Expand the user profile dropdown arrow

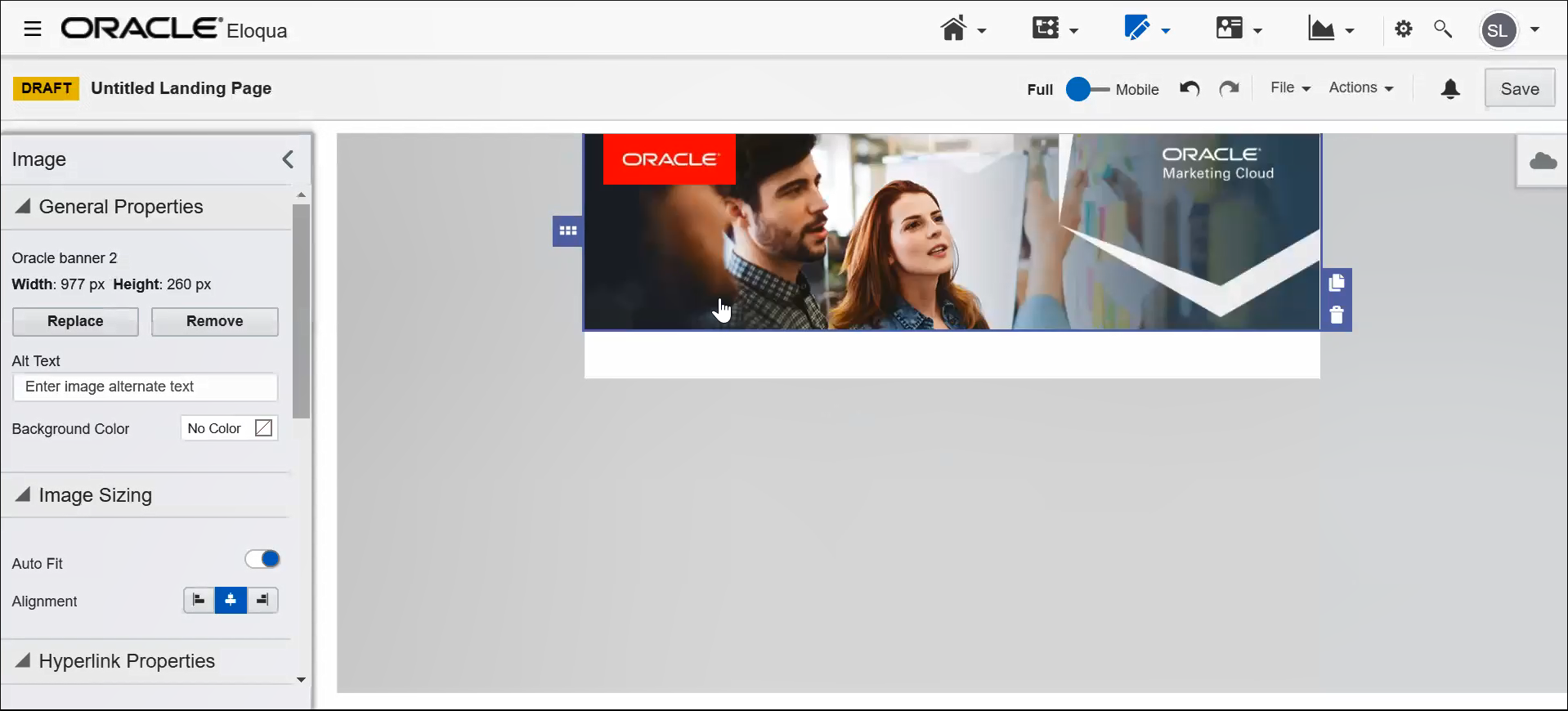tap(1535, 29)
